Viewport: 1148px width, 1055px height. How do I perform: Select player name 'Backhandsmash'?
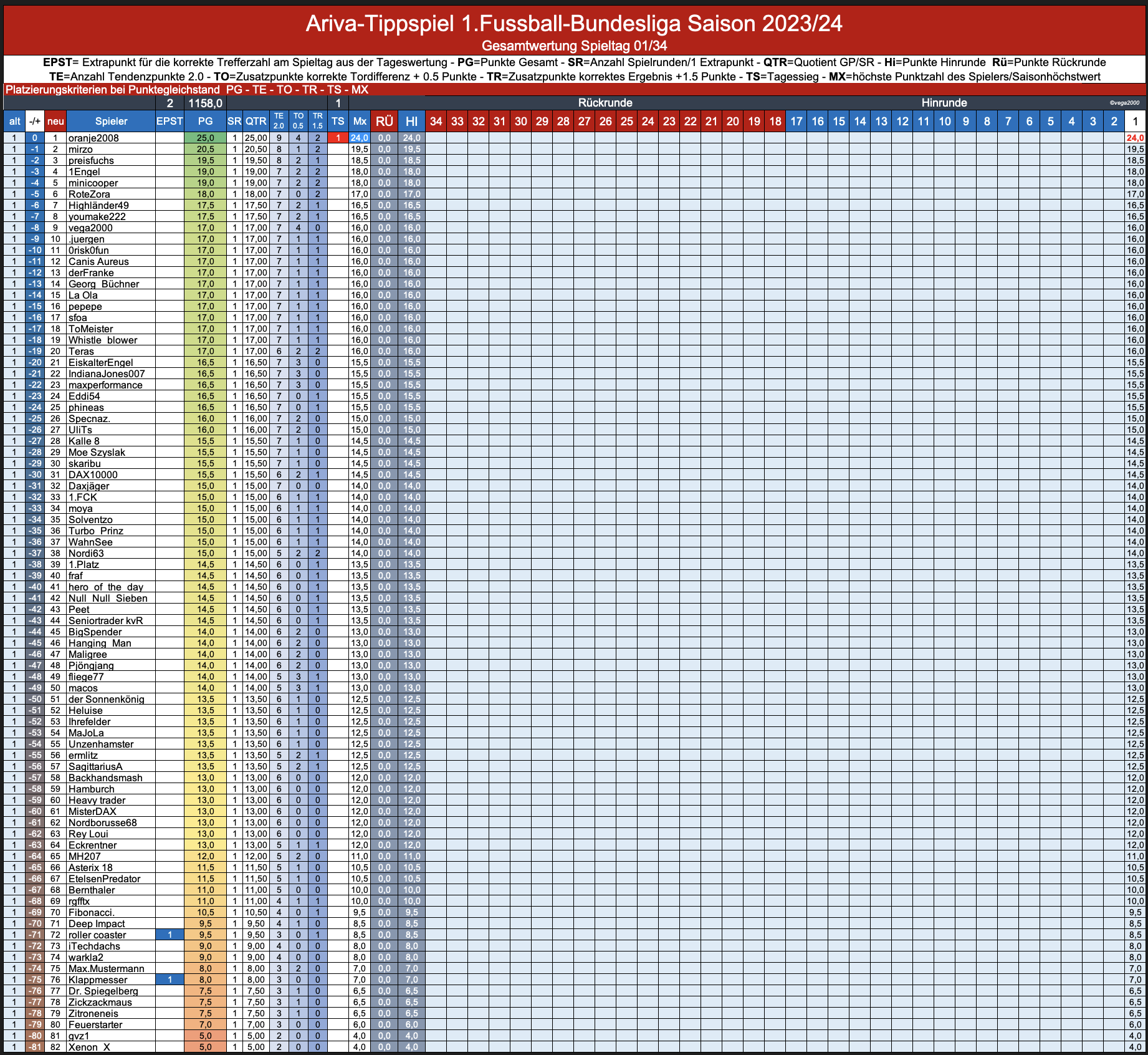pos(105,778)
